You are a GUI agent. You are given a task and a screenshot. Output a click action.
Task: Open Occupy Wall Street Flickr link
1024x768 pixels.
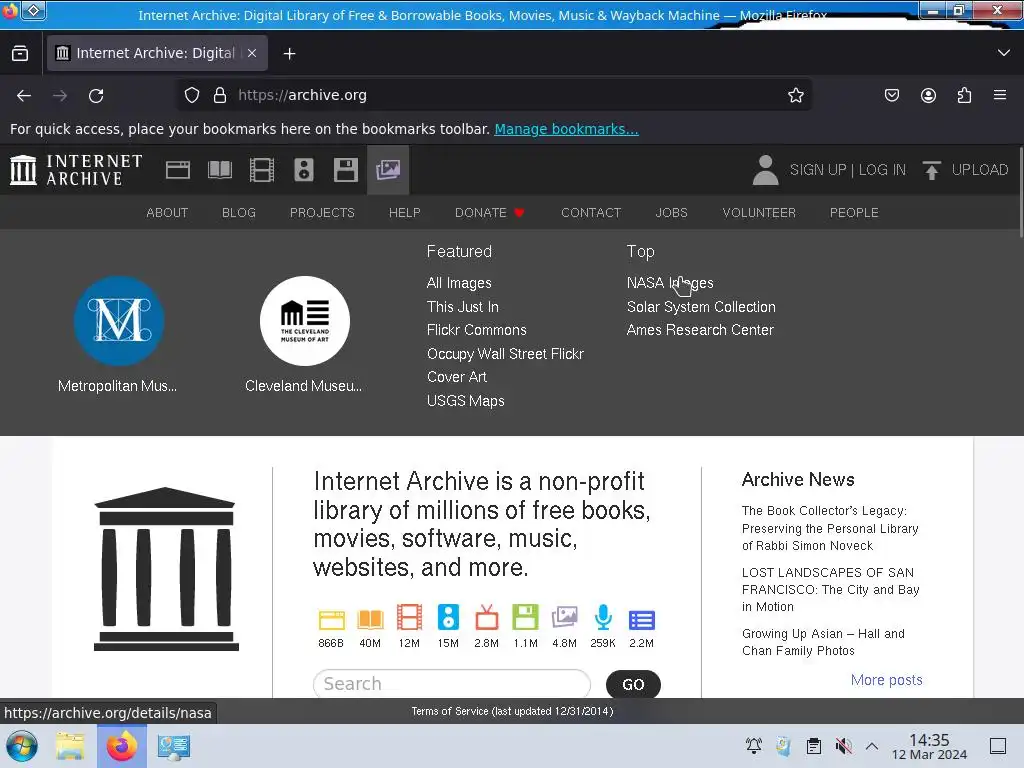coord(505,354)
